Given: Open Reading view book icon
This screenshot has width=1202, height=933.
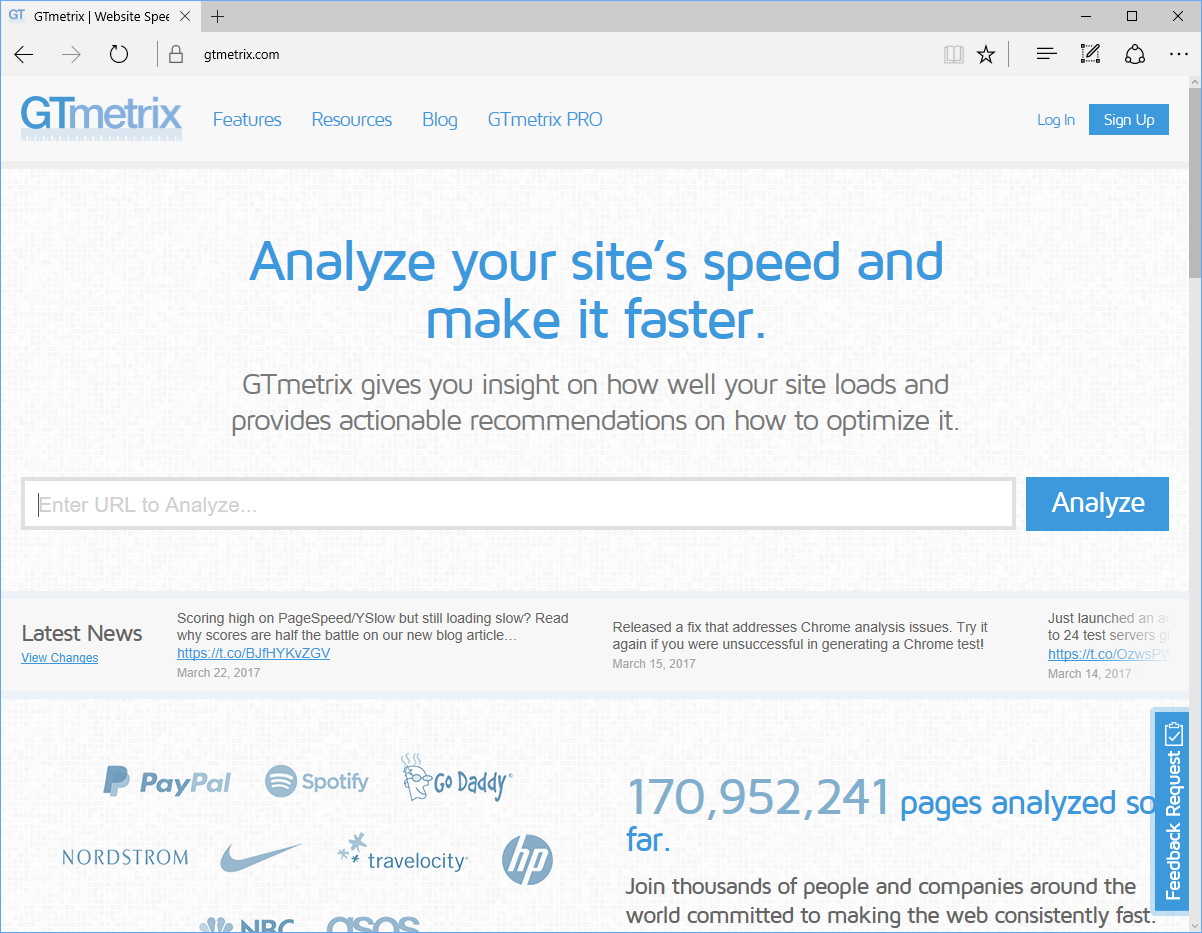Looking at the screenshot, I should point(953,55).
